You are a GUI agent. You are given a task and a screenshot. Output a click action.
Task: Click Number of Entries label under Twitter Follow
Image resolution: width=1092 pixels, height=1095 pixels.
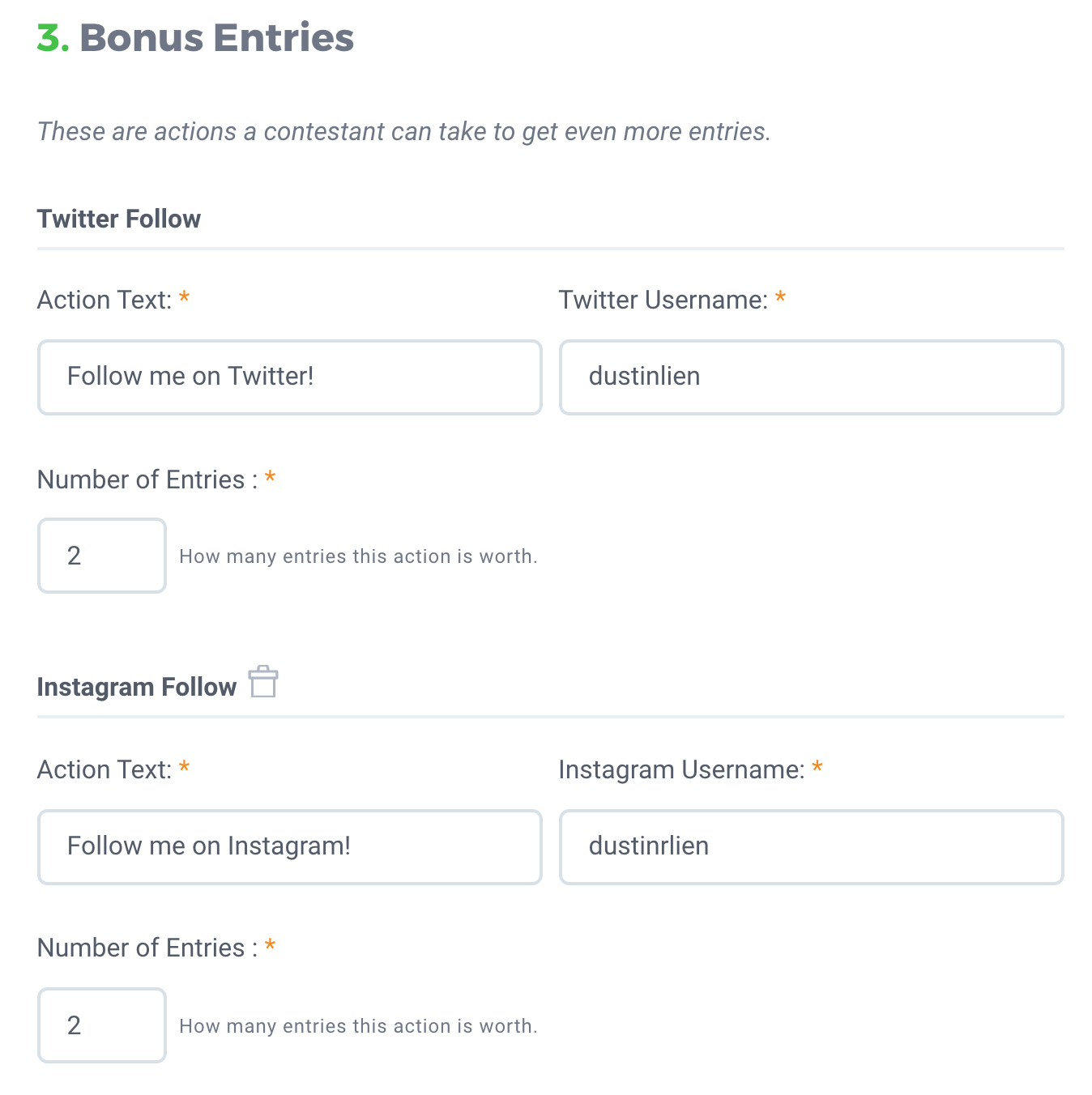pyautogui.click(x=147, y=479)
